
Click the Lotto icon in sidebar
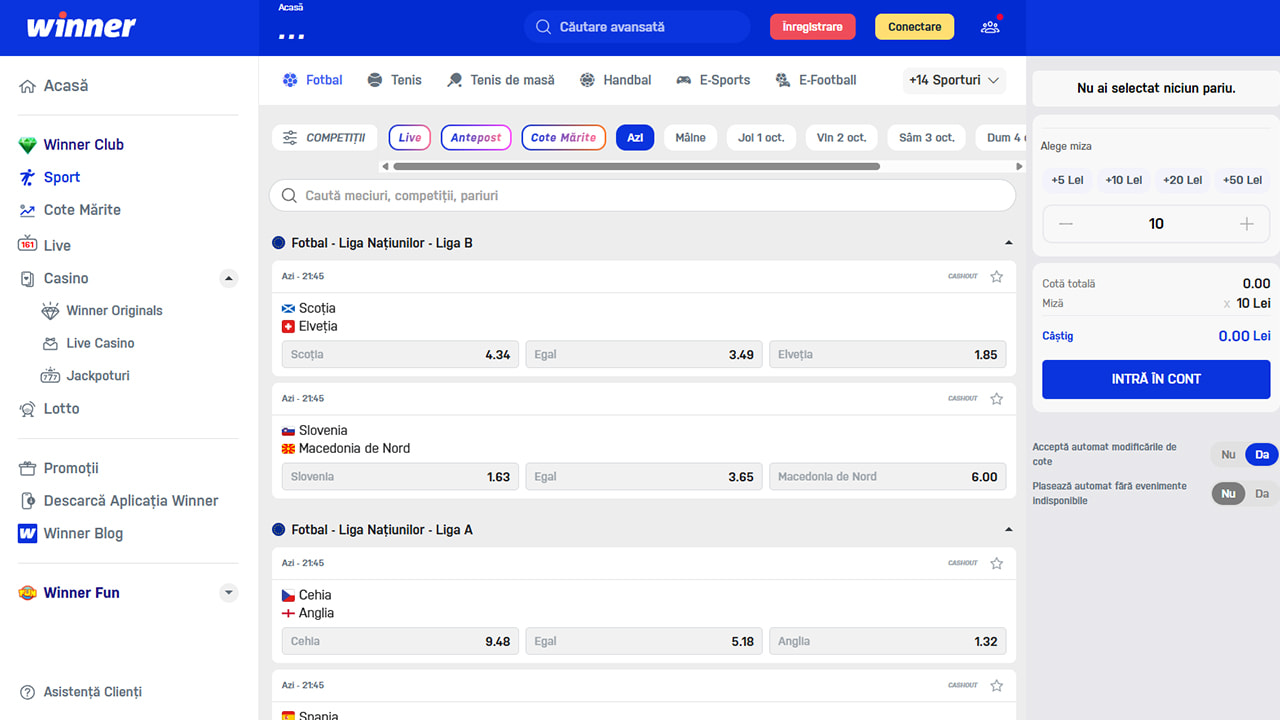point(27,409)
